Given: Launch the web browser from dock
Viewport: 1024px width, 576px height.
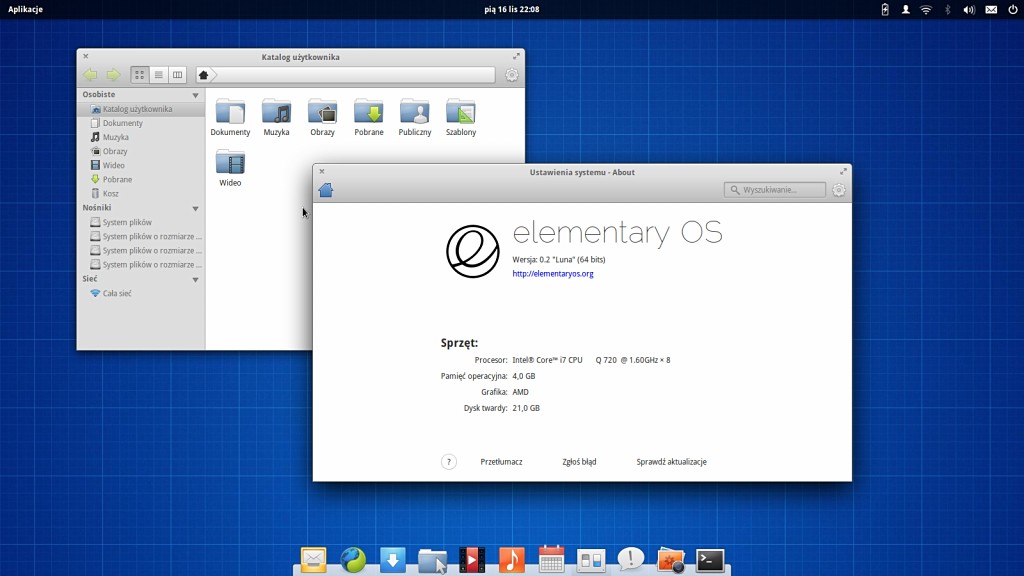Looking at the screenshot, I should click(353, 560).
